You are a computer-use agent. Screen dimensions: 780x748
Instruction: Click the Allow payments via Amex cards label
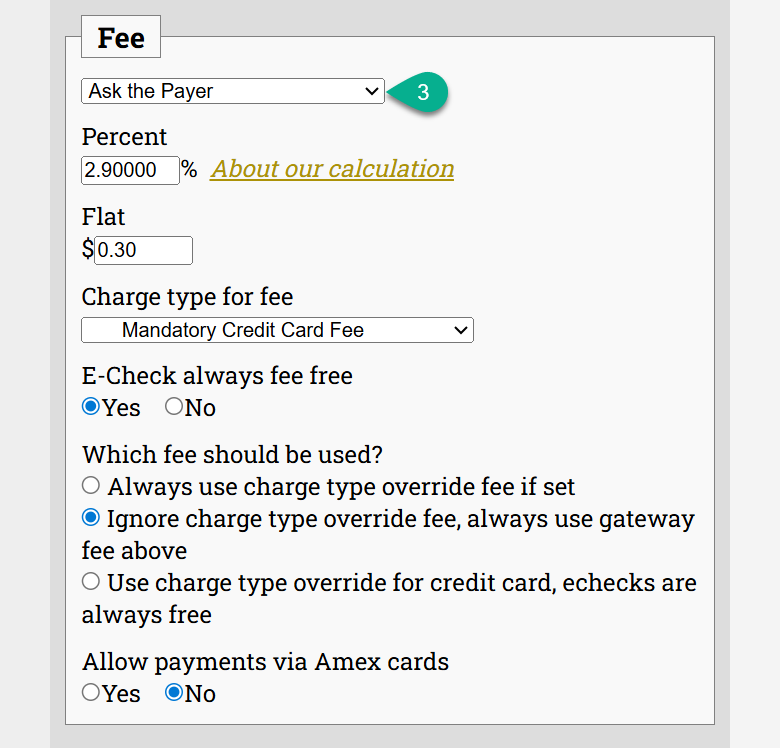click(265, 661)
